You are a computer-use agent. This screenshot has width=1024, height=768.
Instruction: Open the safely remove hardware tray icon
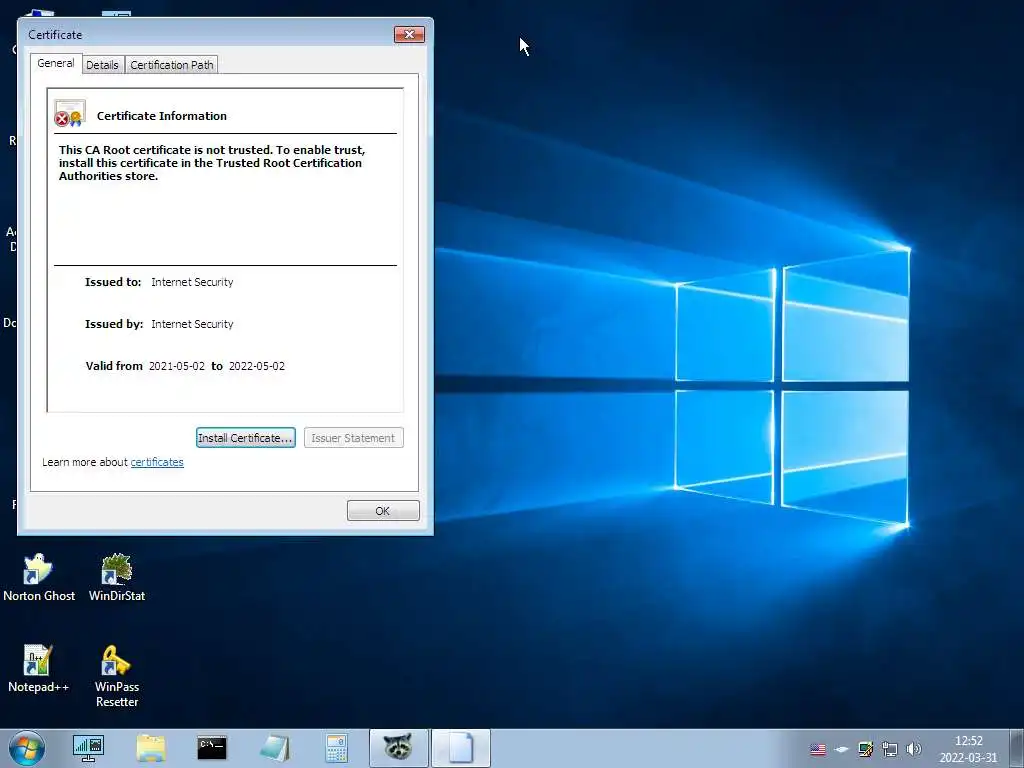(x=842, y=750)
